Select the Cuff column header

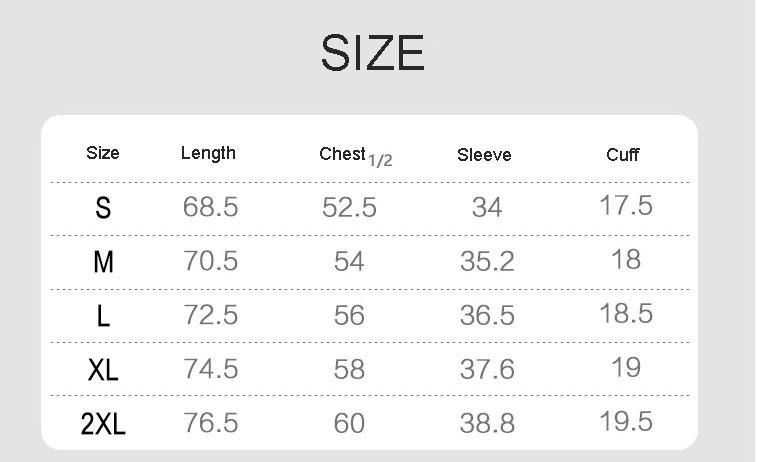tap(622, 155)
